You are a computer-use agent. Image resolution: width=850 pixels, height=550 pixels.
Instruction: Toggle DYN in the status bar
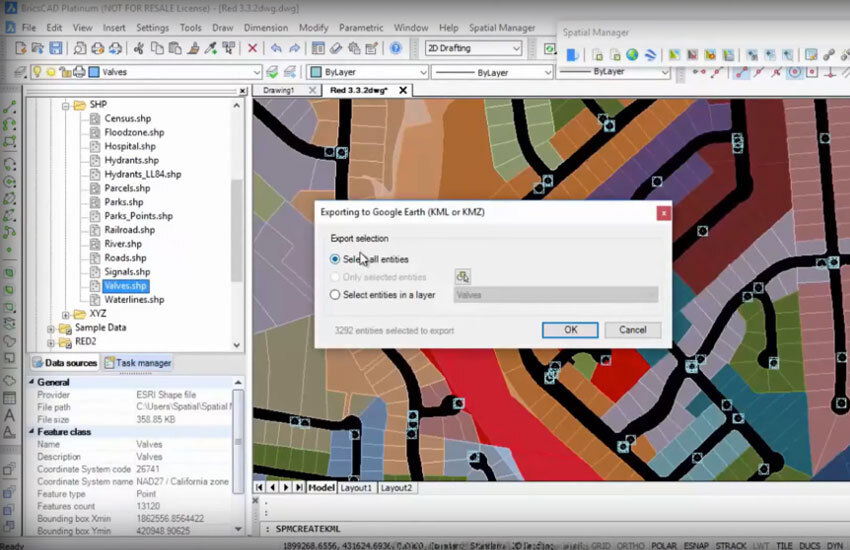tap(835, 545)
